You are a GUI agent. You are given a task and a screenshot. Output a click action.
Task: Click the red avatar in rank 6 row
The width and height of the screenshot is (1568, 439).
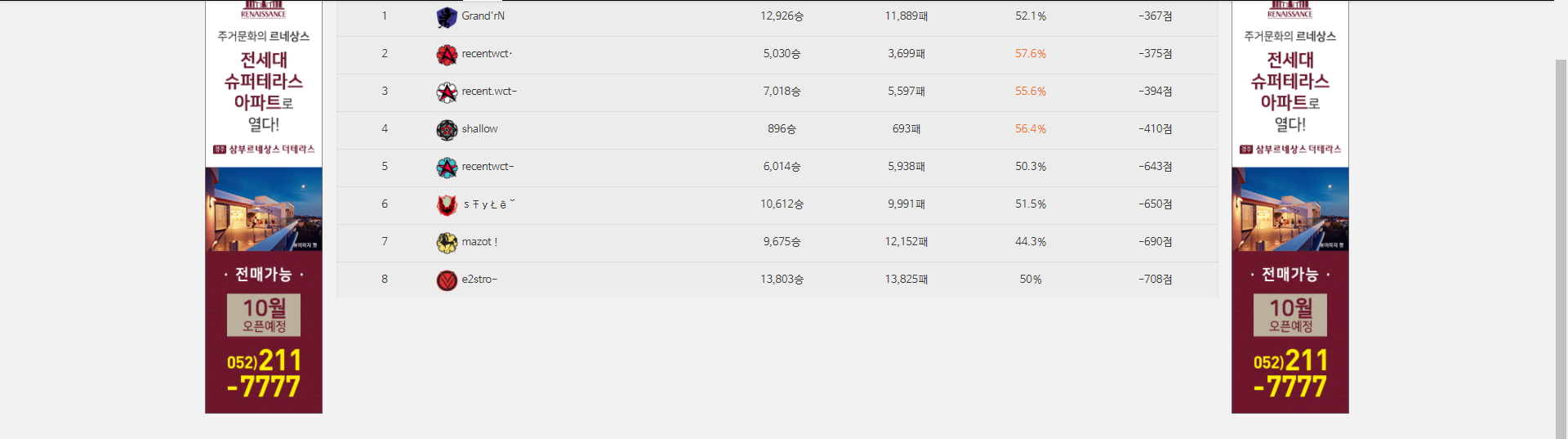(447, 205)
